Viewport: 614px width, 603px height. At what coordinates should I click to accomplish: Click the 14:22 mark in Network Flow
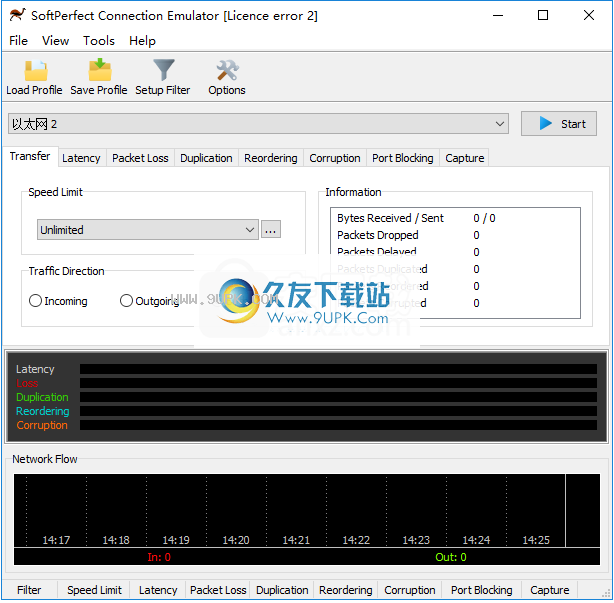pos(356,540)
